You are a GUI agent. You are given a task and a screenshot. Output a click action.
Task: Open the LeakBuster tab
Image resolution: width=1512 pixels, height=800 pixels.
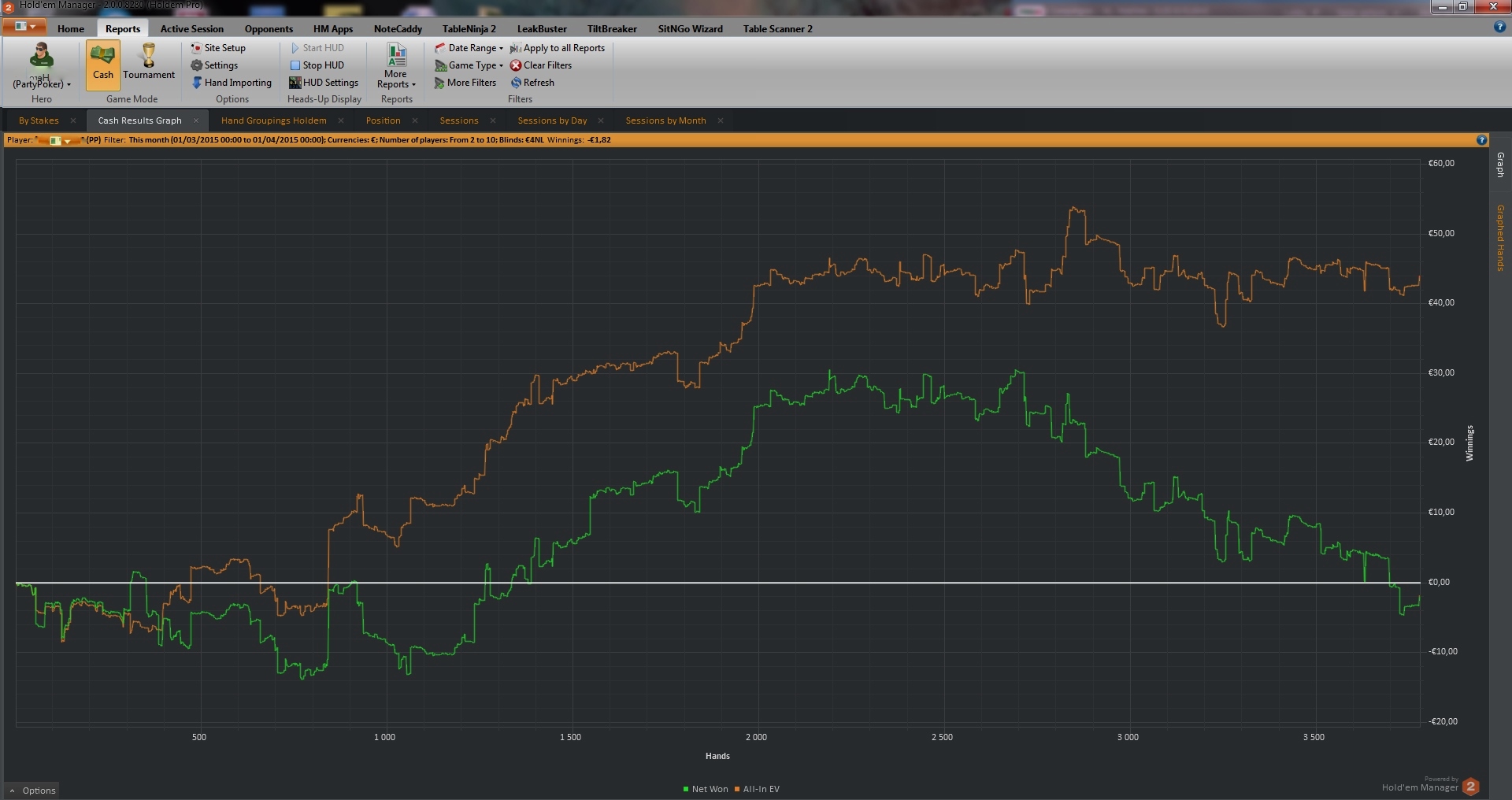click(542, 29)
